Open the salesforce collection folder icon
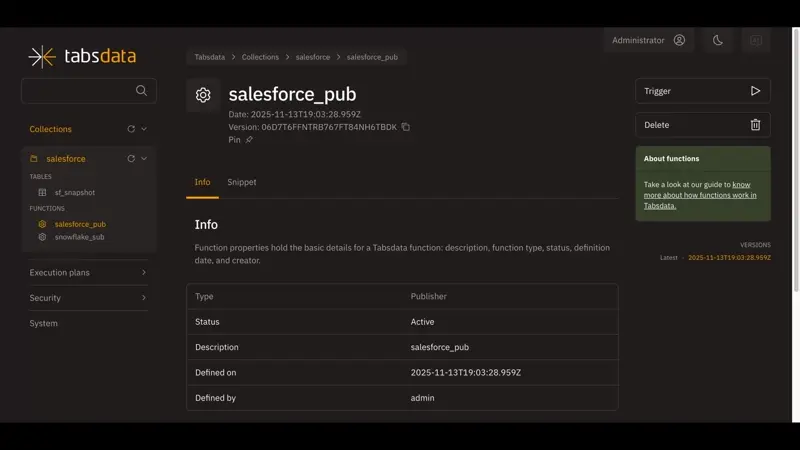This screenshot has width=800, height=450. (34, 159)
